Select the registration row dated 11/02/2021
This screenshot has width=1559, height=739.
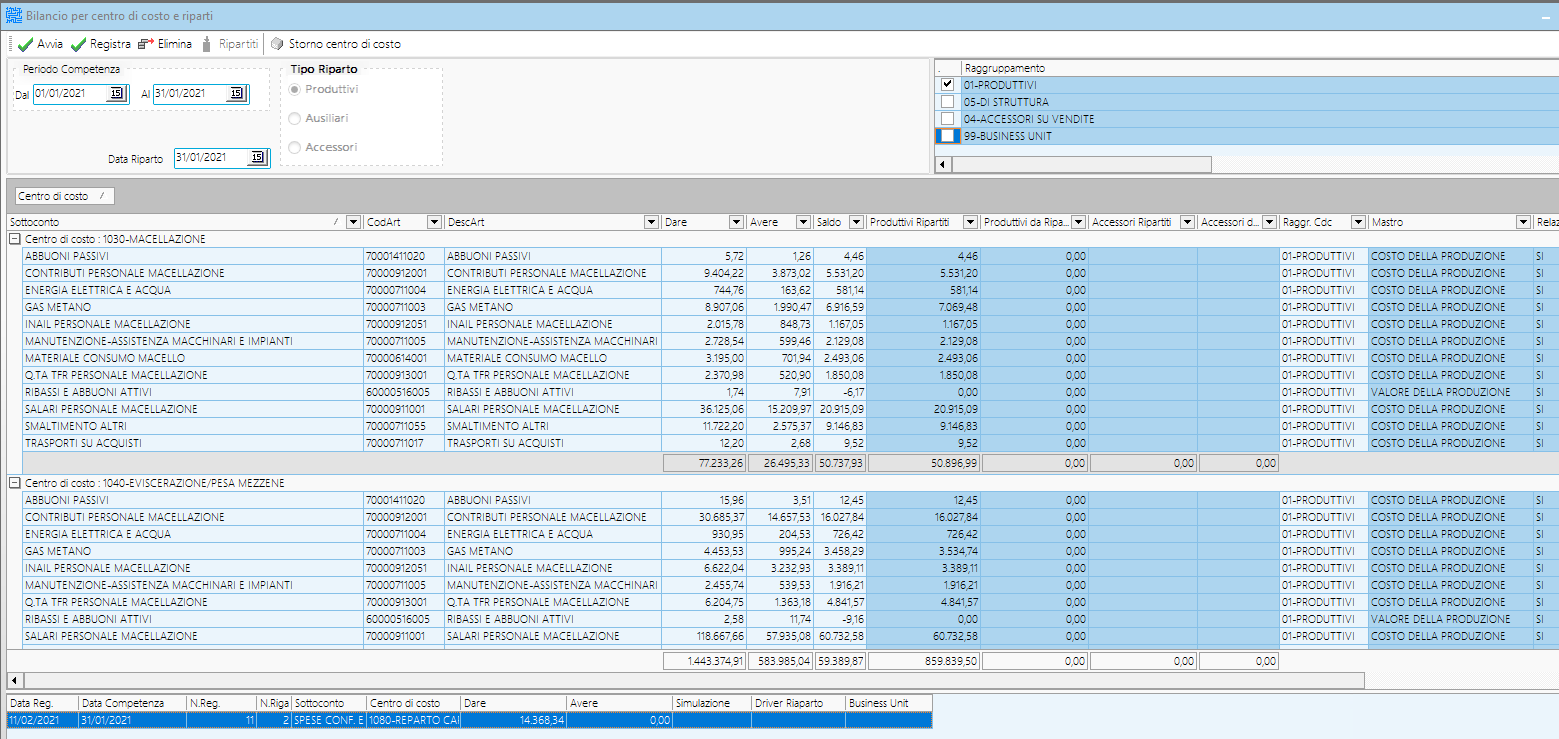470,720
